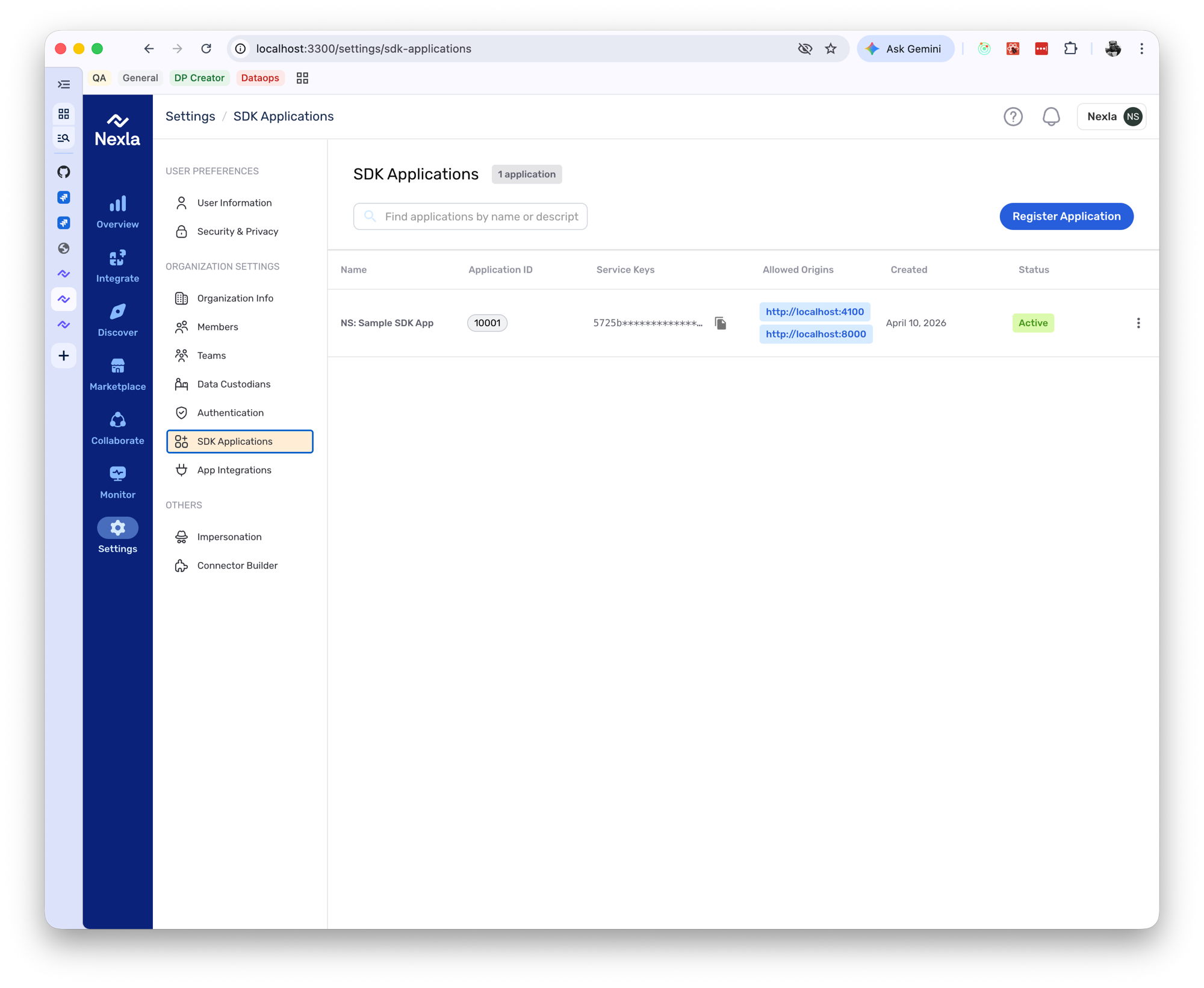Open the browser extensions puzzle menu

click(x=1072, y=49)
